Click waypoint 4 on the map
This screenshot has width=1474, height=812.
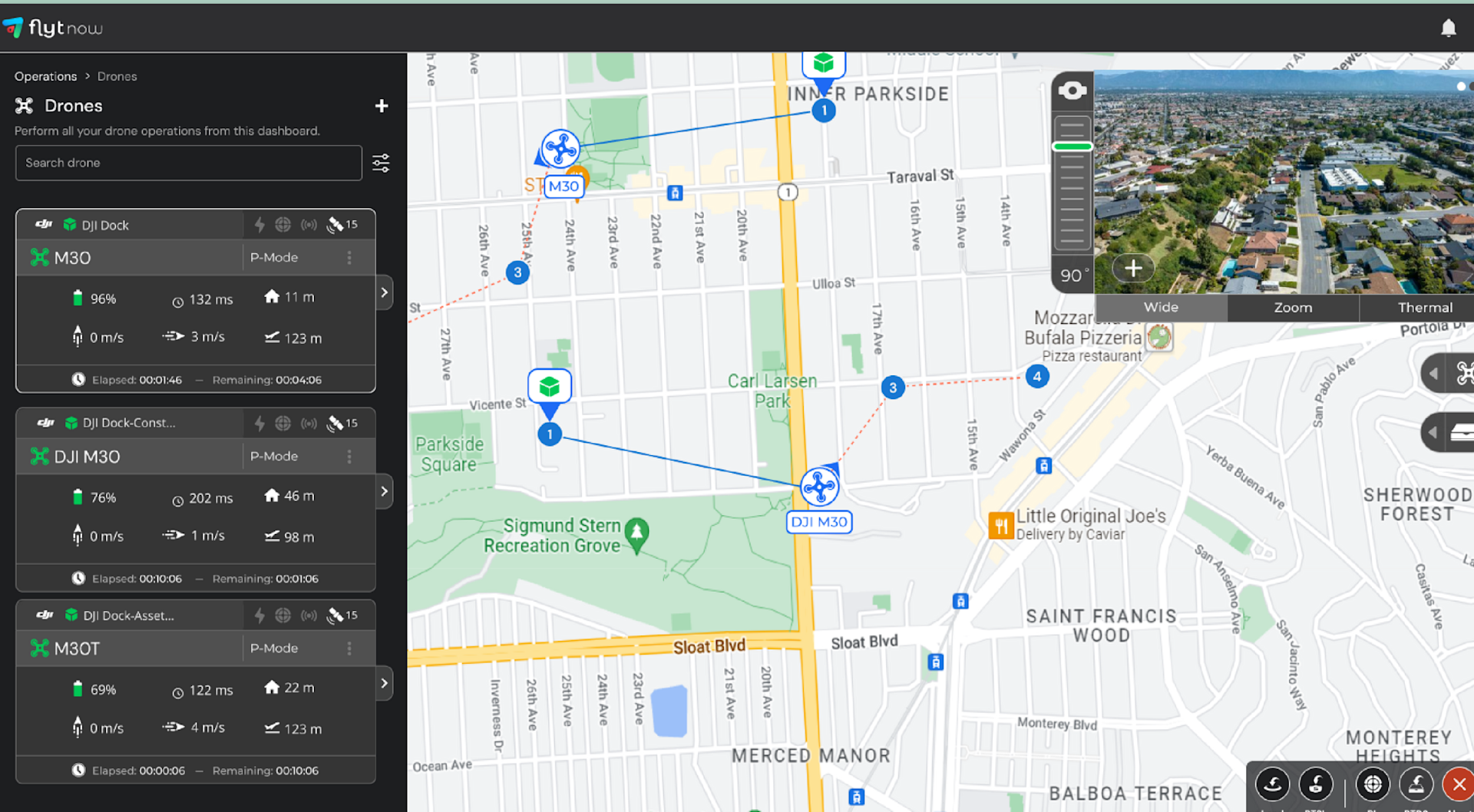[1037, 376]
